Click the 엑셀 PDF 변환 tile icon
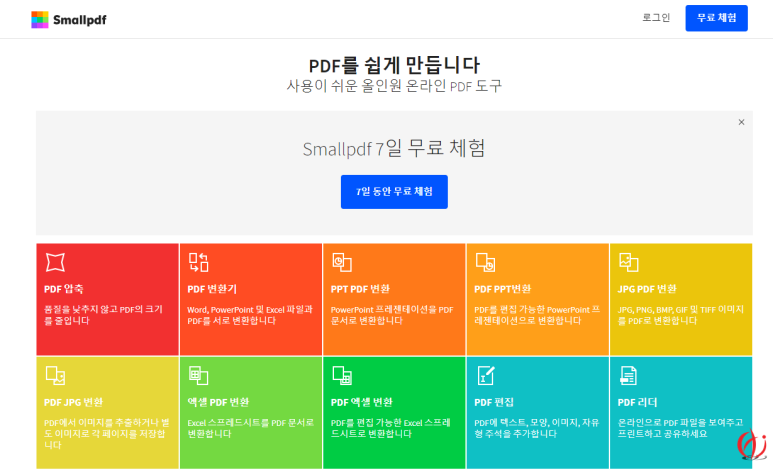 pos(198,375)
